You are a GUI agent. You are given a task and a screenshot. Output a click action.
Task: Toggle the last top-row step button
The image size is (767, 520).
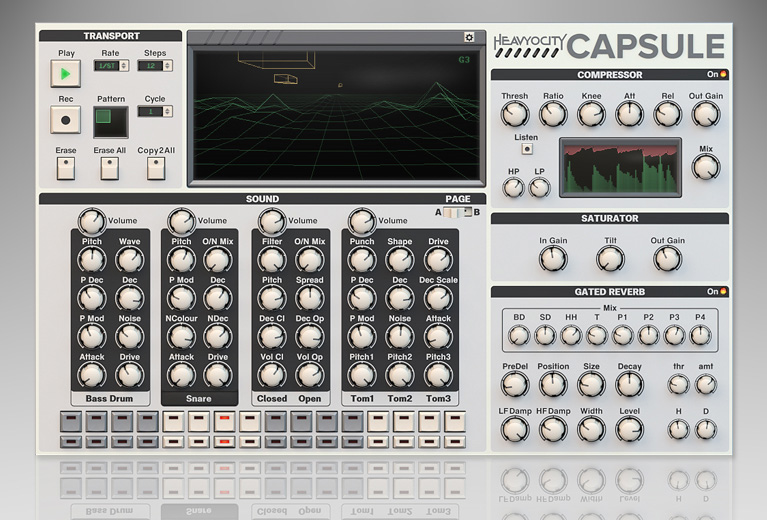pos(454,421)
